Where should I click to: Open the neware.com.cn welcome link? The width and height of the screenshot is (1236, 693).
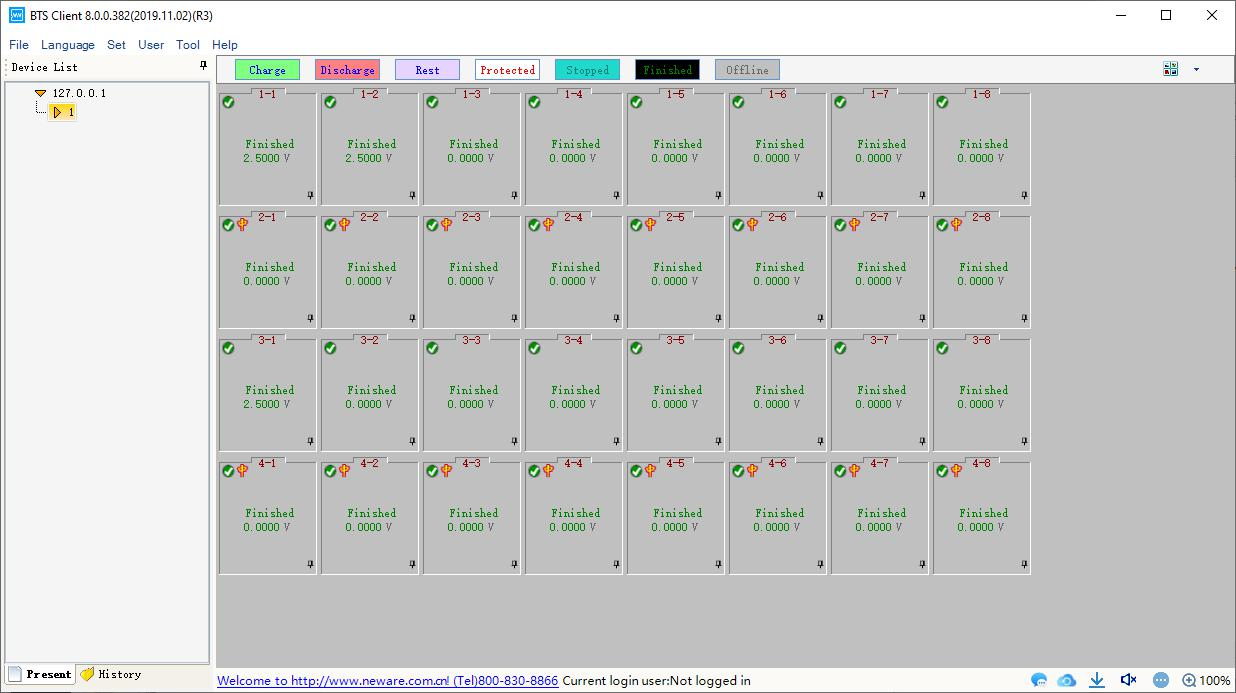388,681
